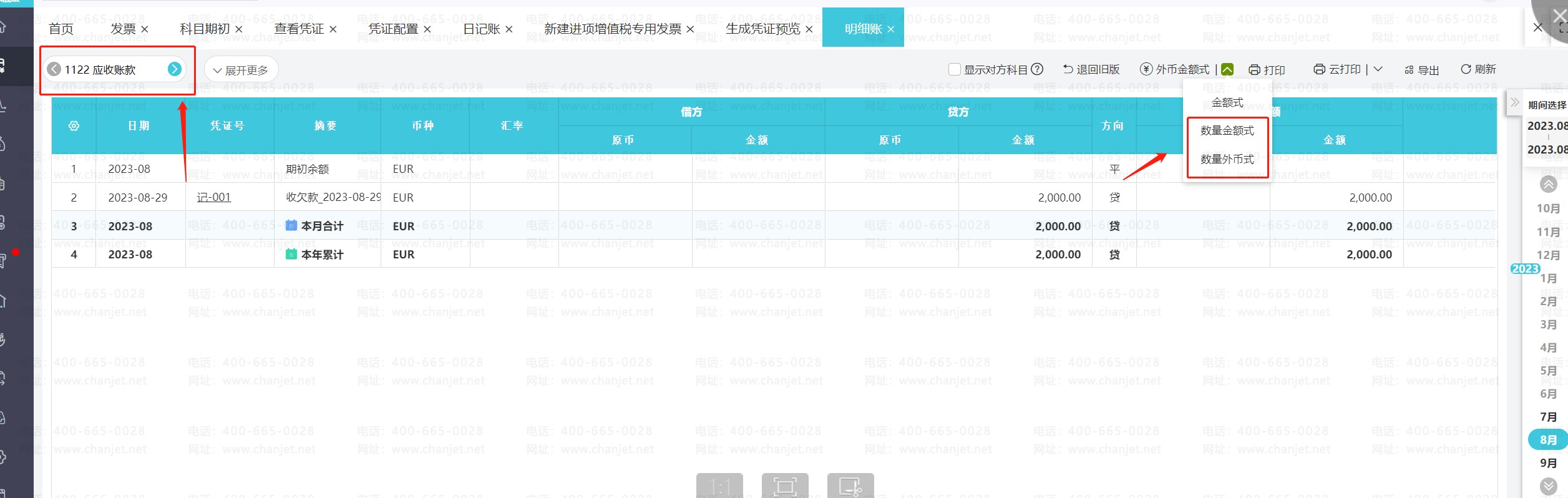Select 金额式 from the format menu
The image size is (1568, 498).
1227,102
